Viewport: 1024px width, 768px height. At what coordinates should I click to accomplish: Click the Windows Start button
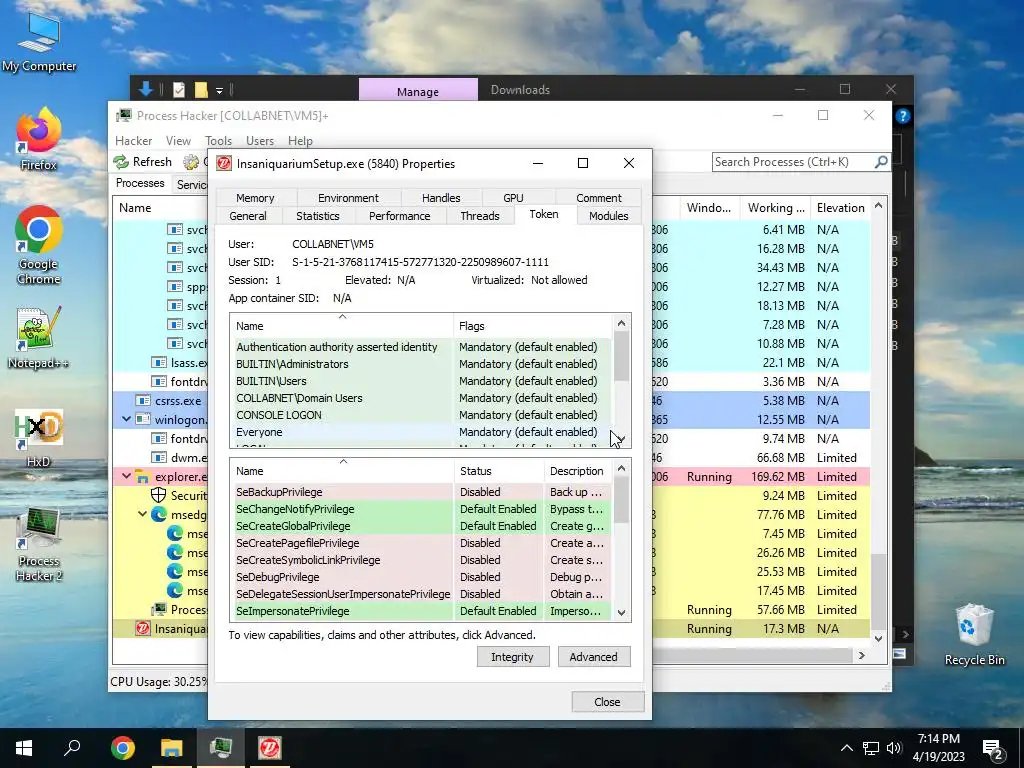pyautogui.click(x=24, y=748)
